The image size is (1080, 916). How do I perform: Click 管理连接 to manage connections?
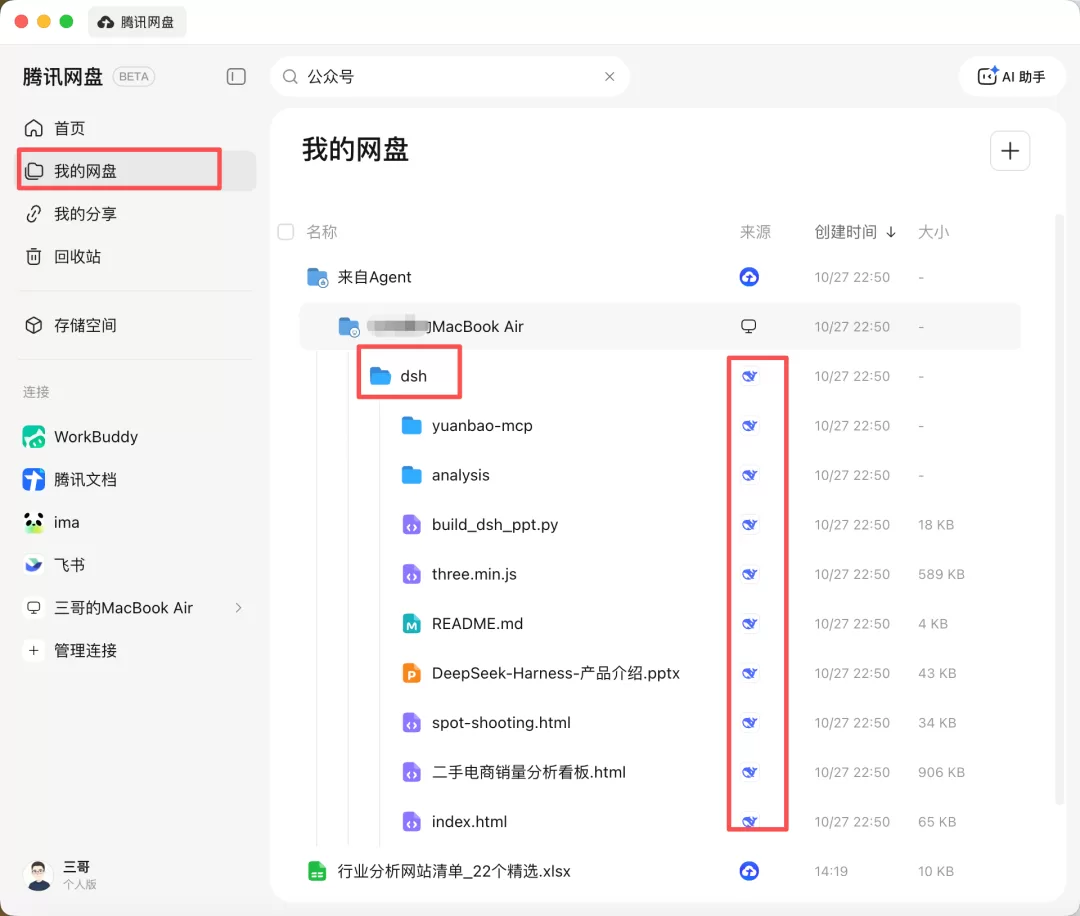pos(85,650)
